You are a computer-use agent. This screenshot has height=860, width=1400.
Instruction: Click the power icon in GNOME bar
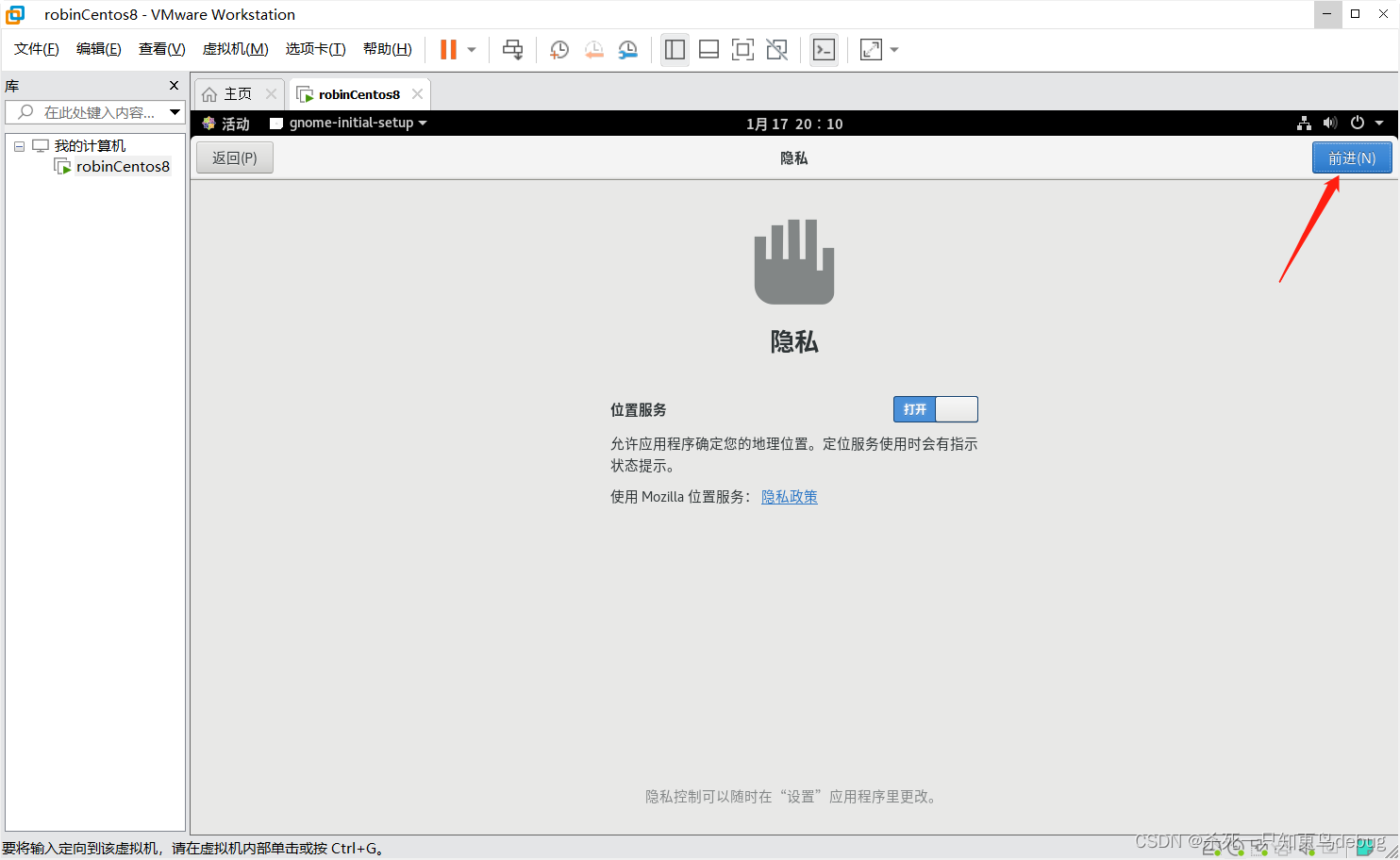click(x=1358, y=124)
